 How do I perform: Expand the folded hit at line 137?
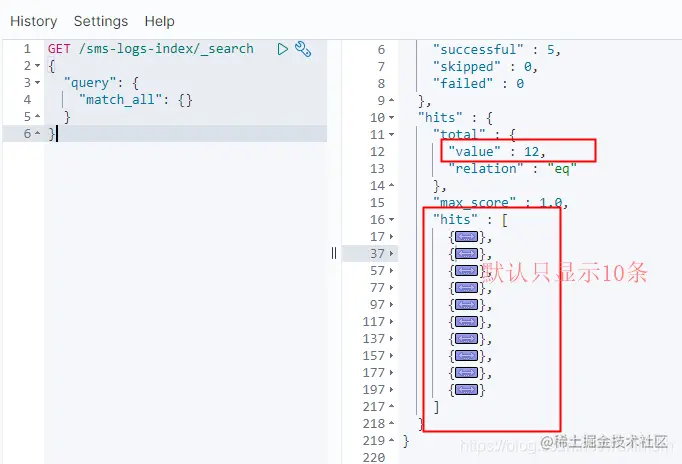pos(391,338)
